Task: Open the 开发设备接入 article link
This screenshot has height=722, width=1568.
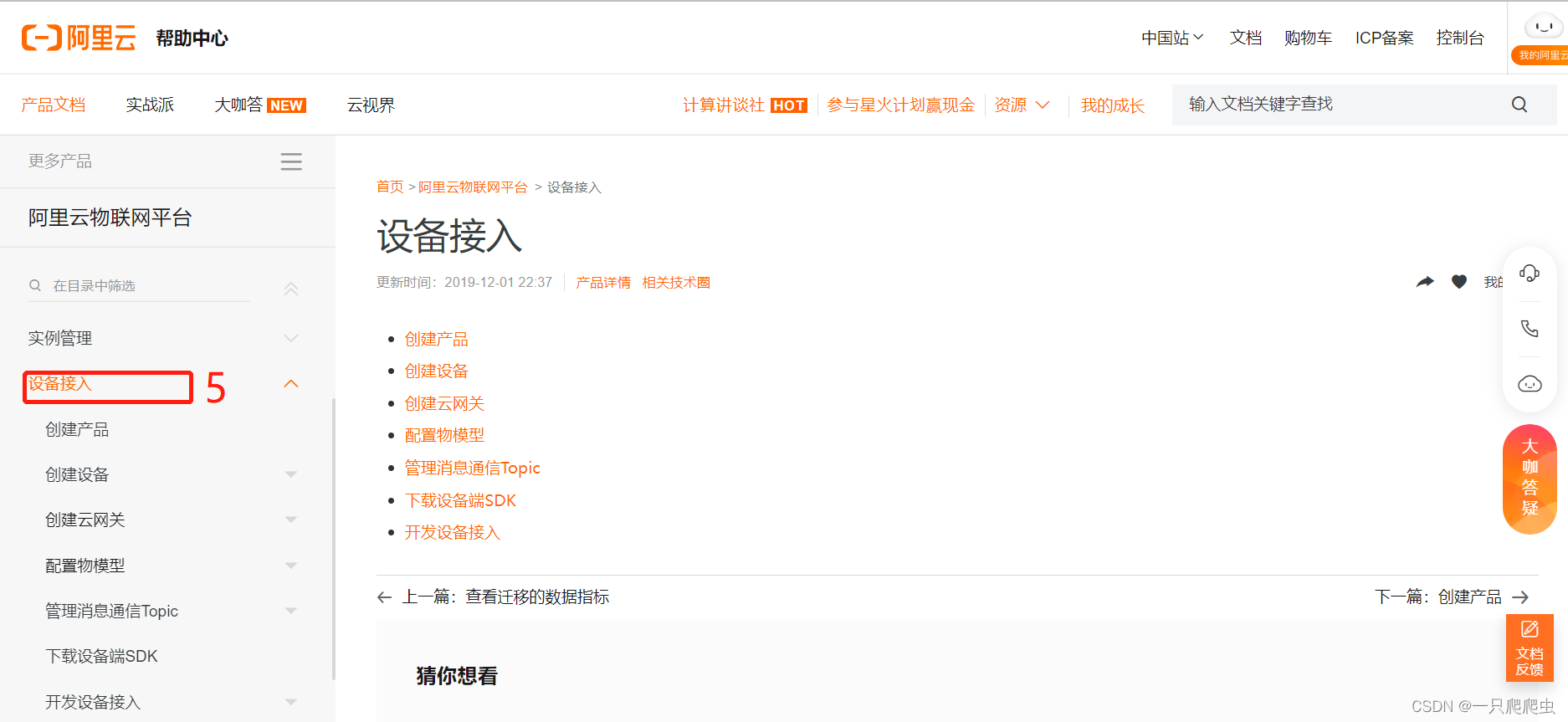Action: [452, 532]
